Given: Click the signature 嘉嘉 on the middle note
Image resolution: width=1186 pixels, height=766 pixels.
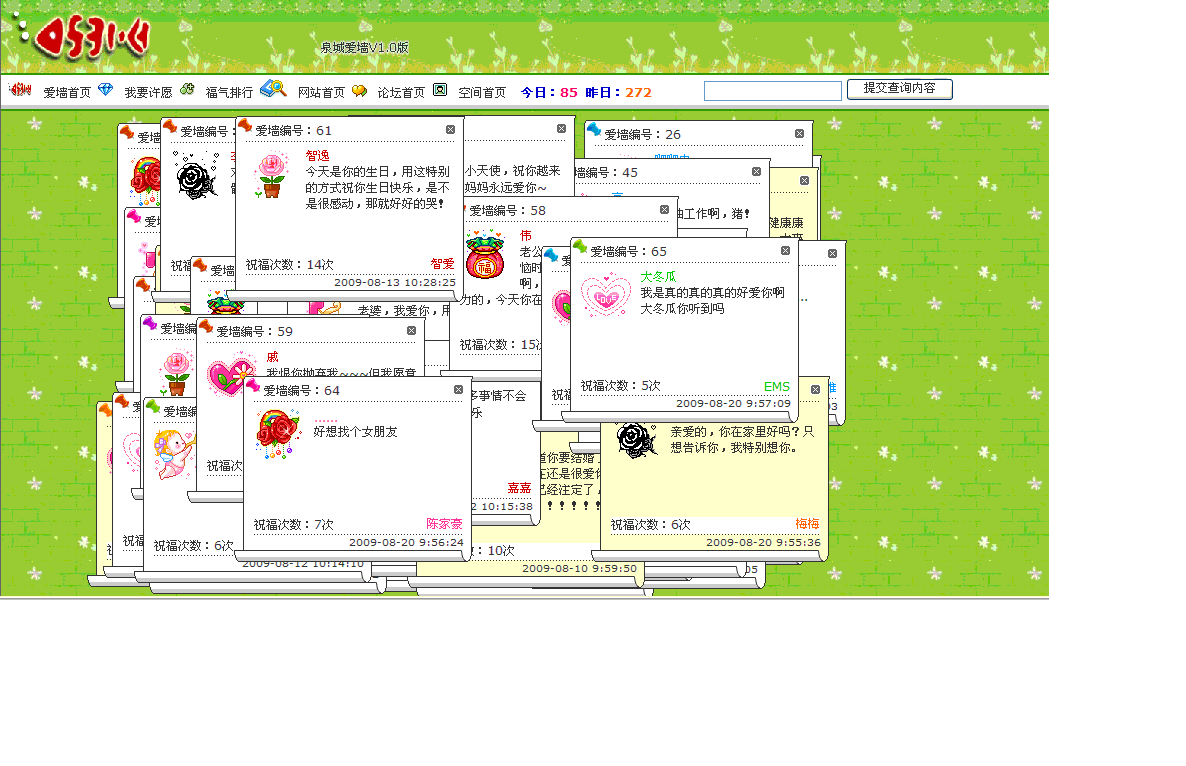Looking at the screenshot, I should (519, 488).
